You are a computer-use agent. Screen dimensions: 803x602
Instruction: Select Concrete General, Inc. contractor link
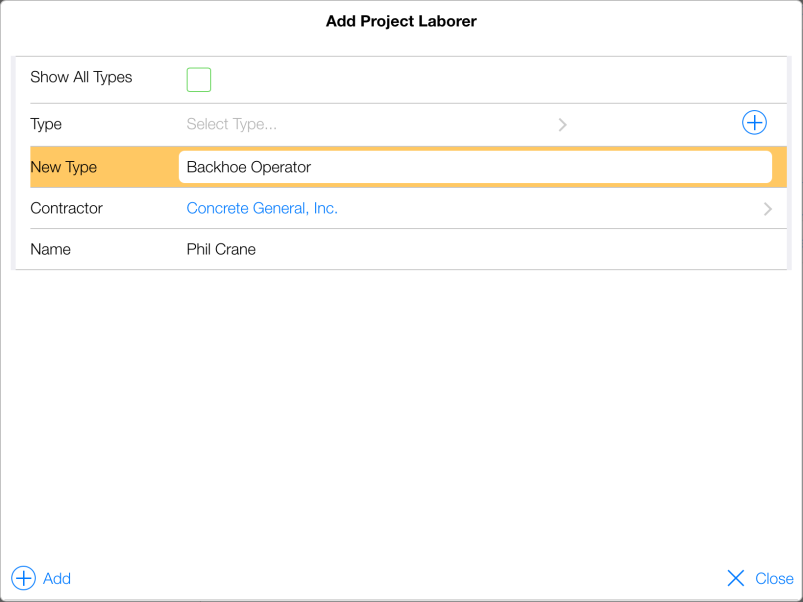click(262, 209)
